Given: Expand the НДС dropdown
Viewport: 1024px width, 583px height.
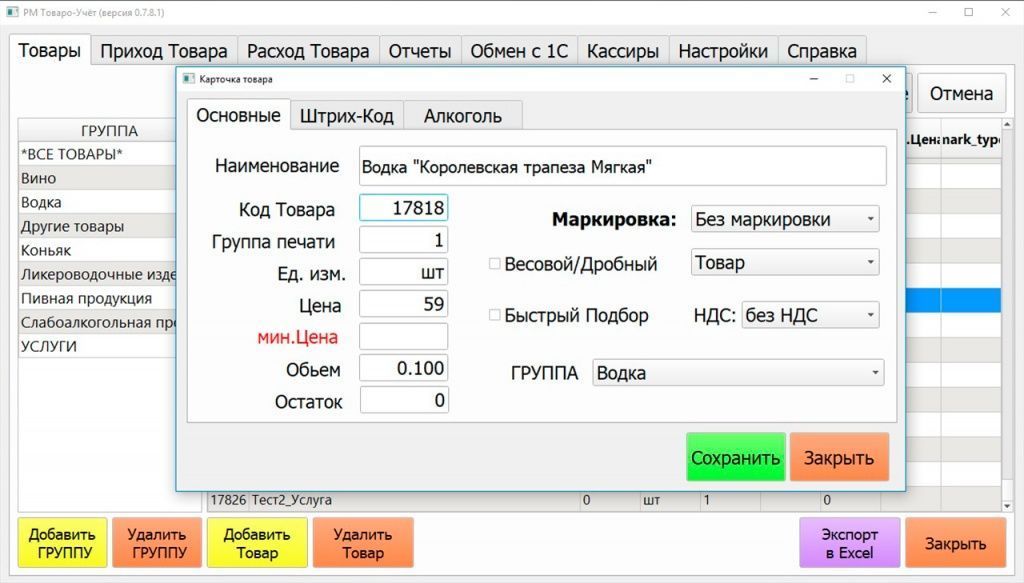Looking at the screenshot, I should [x=810, y=315].
